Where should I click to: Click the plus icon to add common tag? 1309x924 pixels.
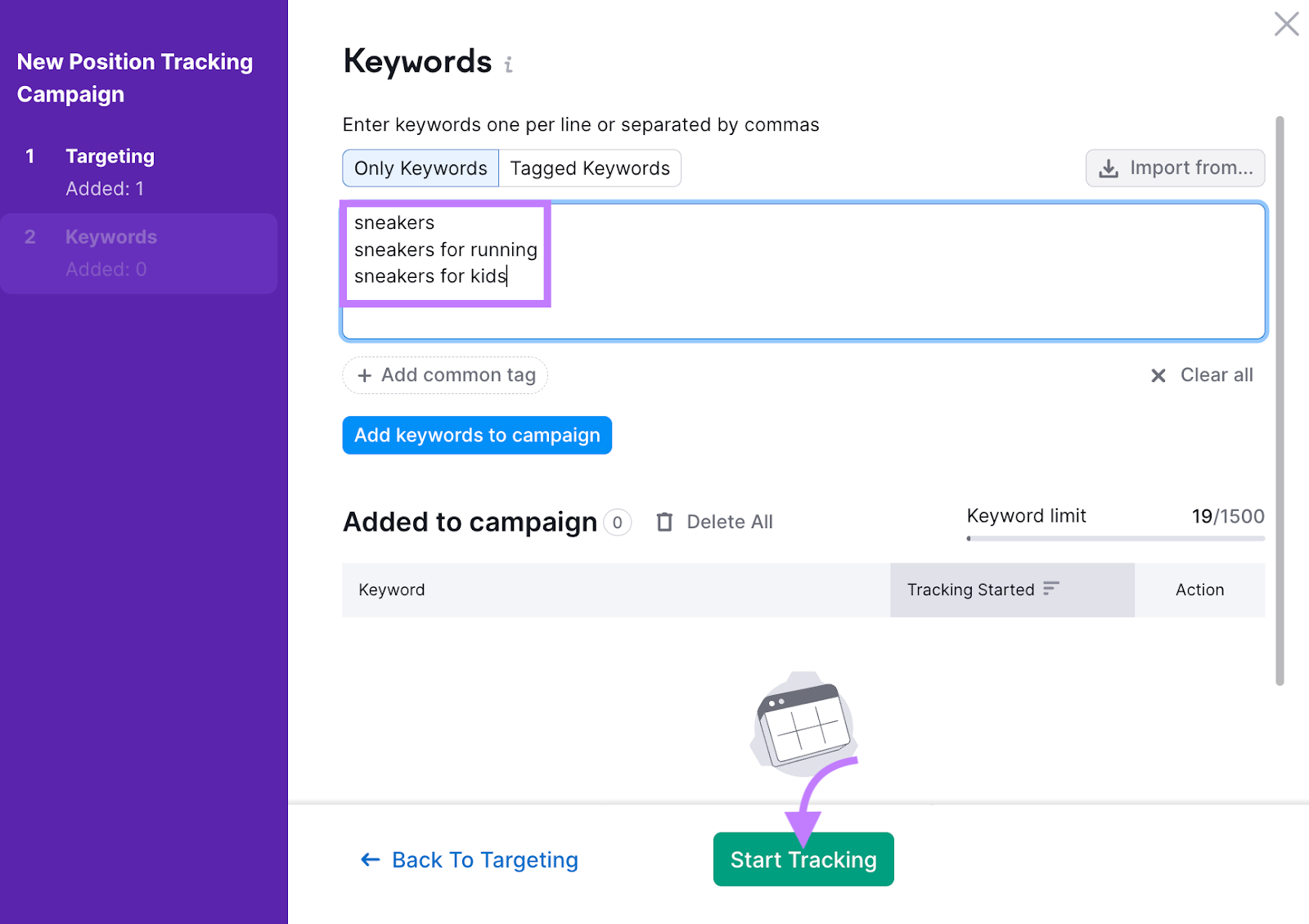[x=365, y=375]
